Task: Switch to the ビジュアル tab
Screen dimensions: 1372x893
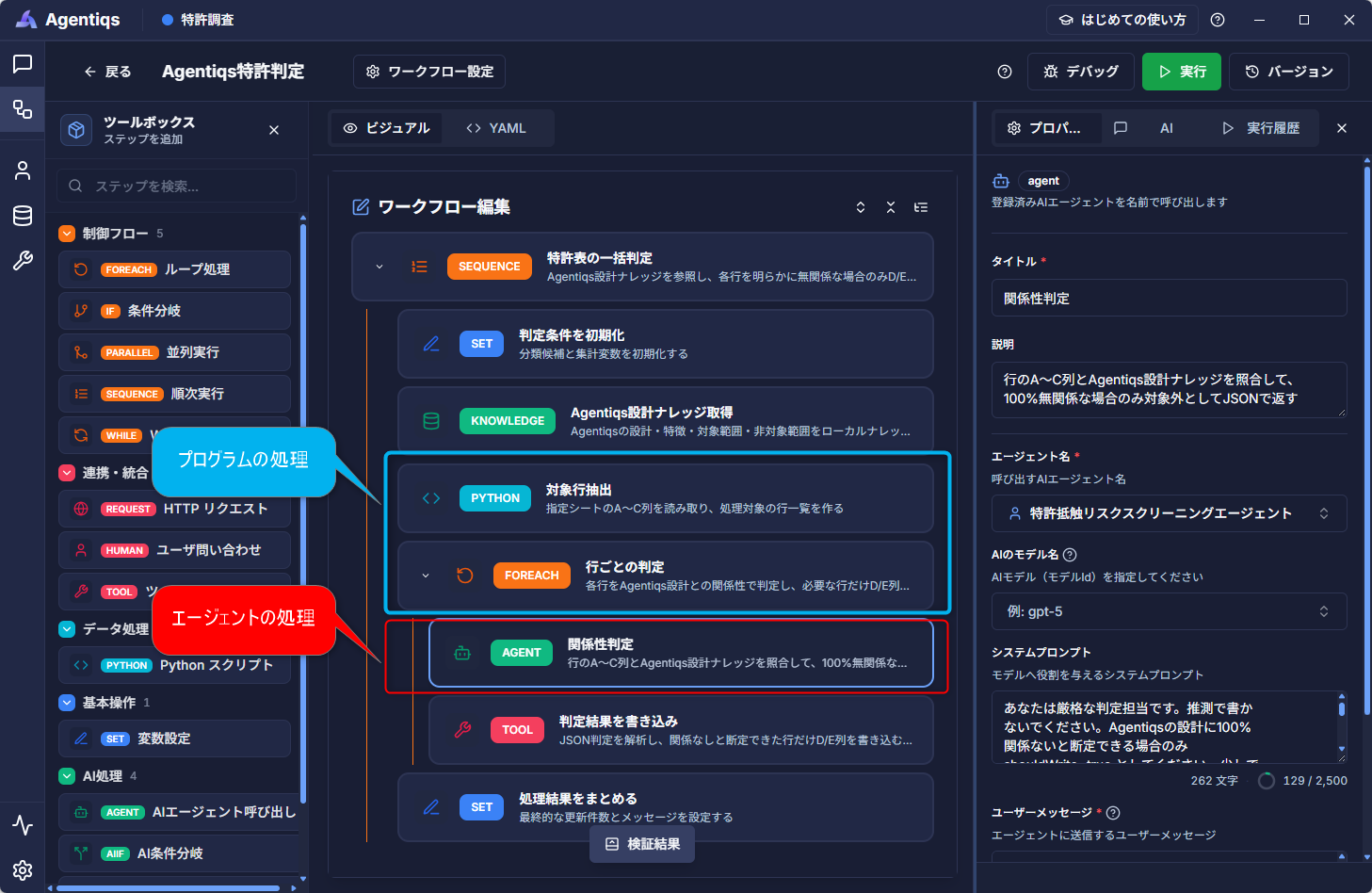Action: [387, 128]
